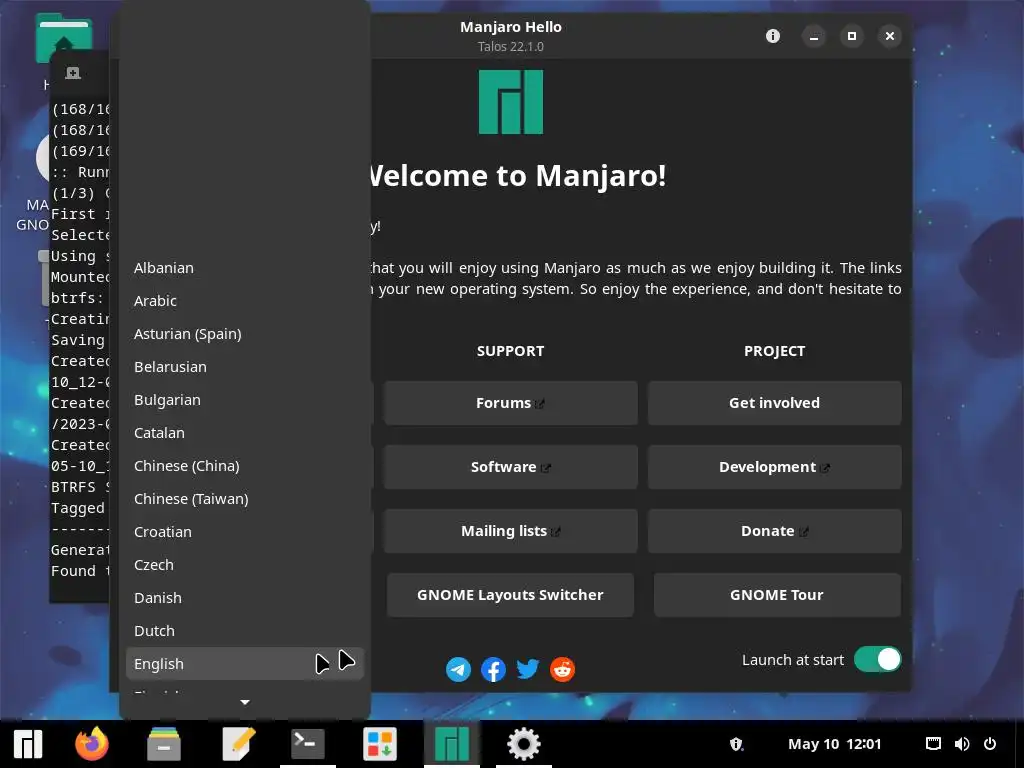
Task: Click the security shield tray icon
Action: (x=736, y=744)
